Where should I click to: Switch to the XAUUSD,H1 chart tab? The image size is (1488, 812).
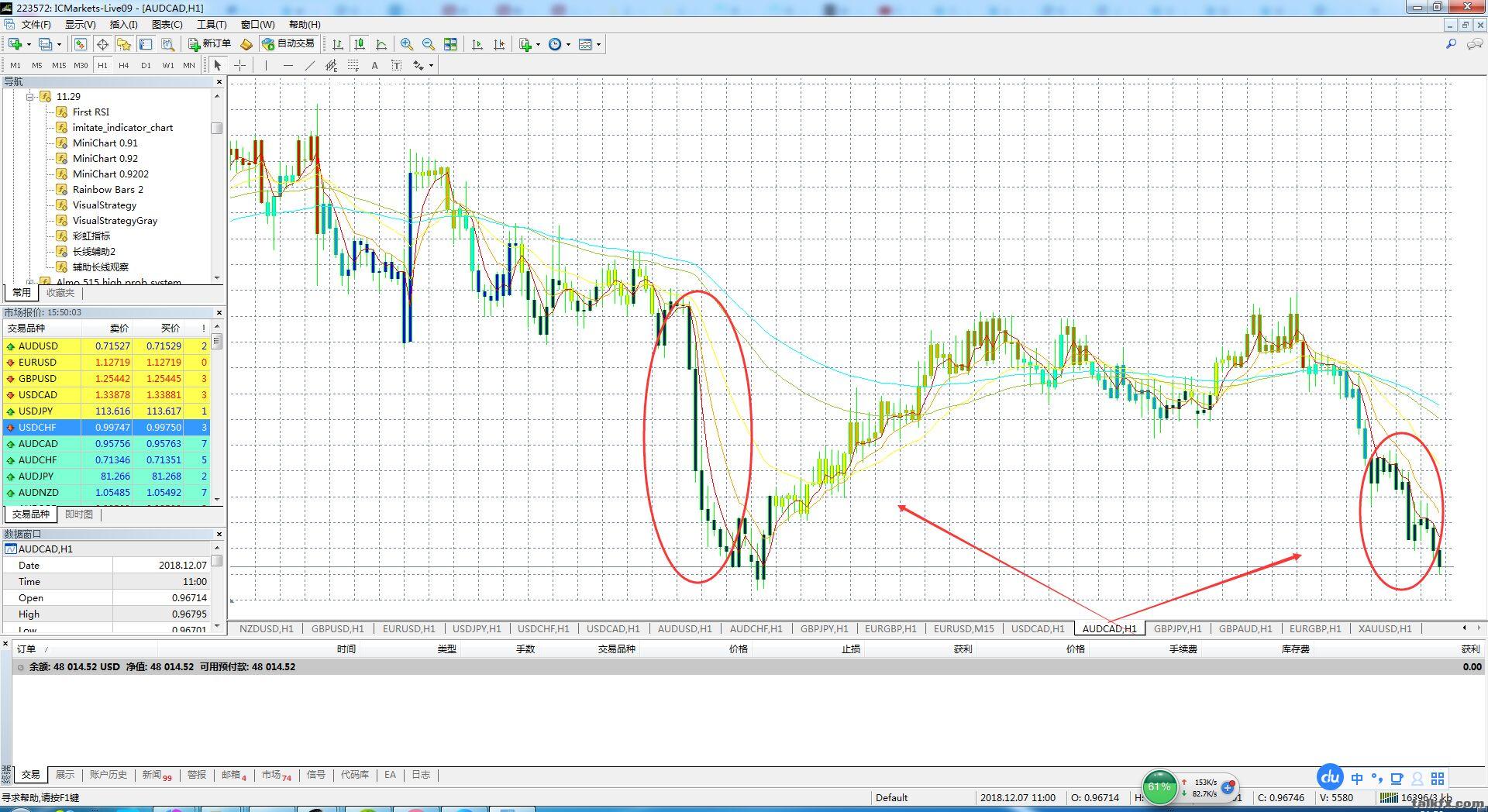click(1385, 628)
